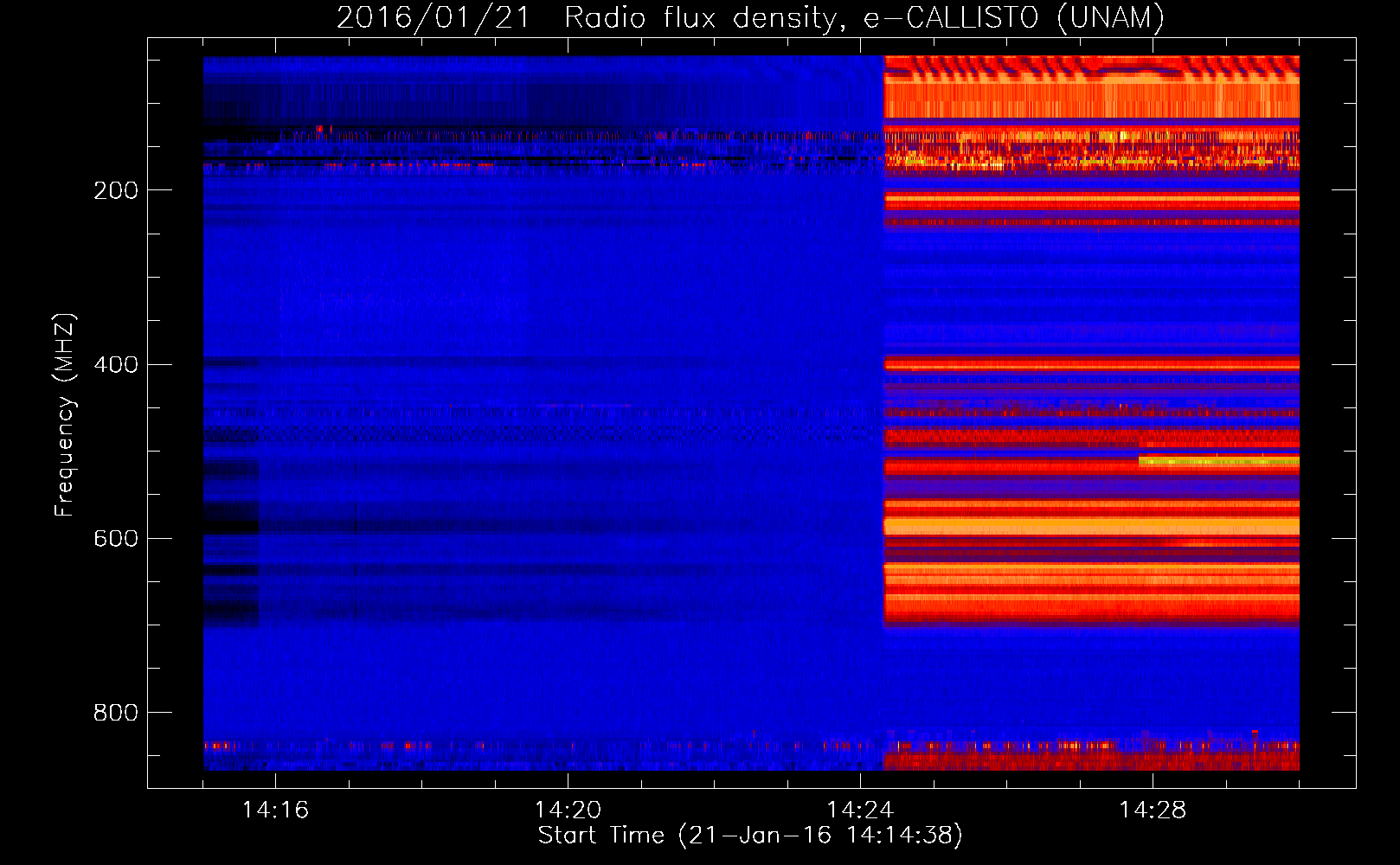The width and height of the screenshot is (1400, 865).
Task: Click the 600 frequency tick label
Action: (116, 538)
